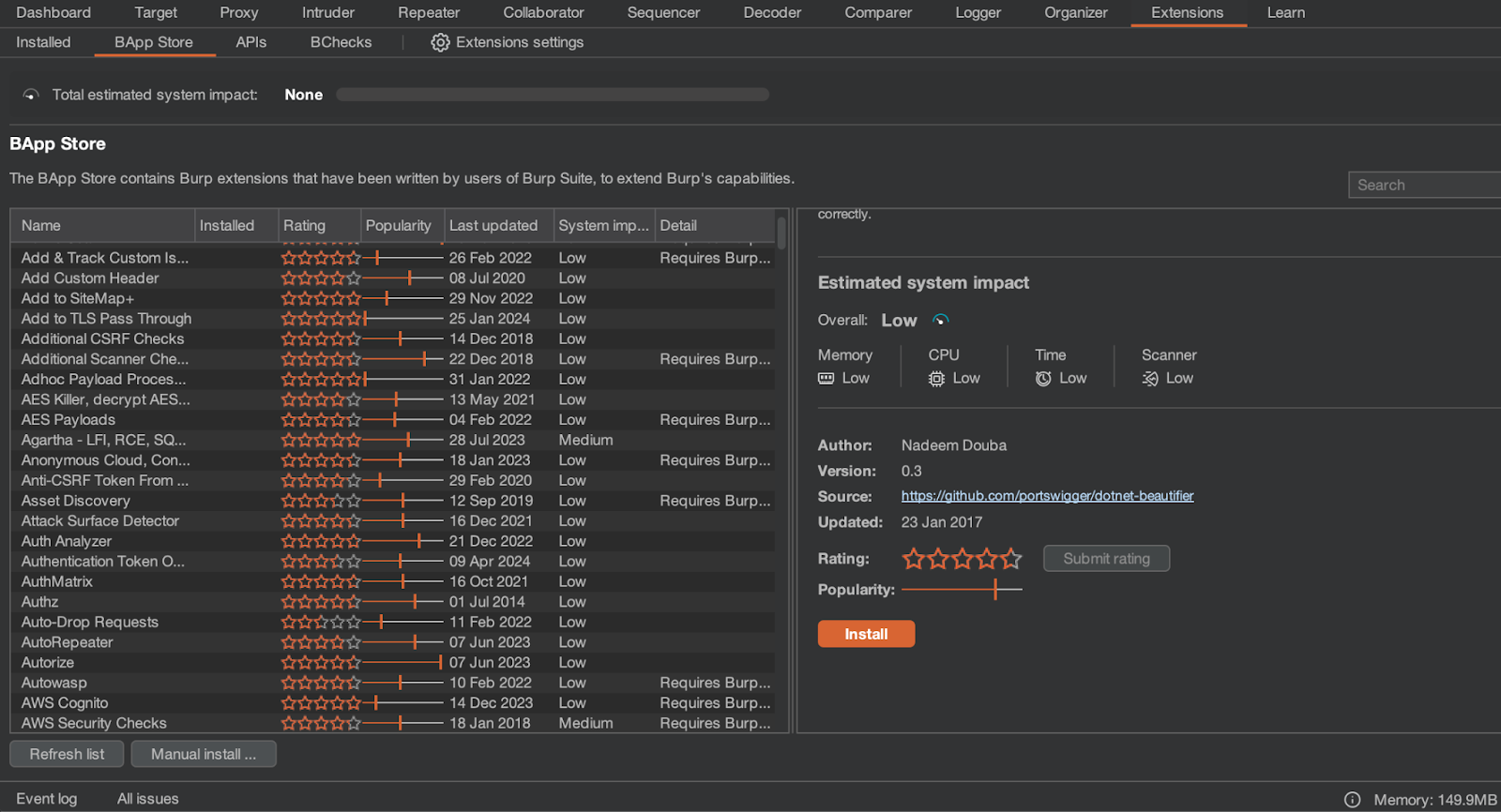Click Requires Burp detail for AWS Cognito
Image resolution: width=1501 pixels, height=812 pixels.
[715, 703]
